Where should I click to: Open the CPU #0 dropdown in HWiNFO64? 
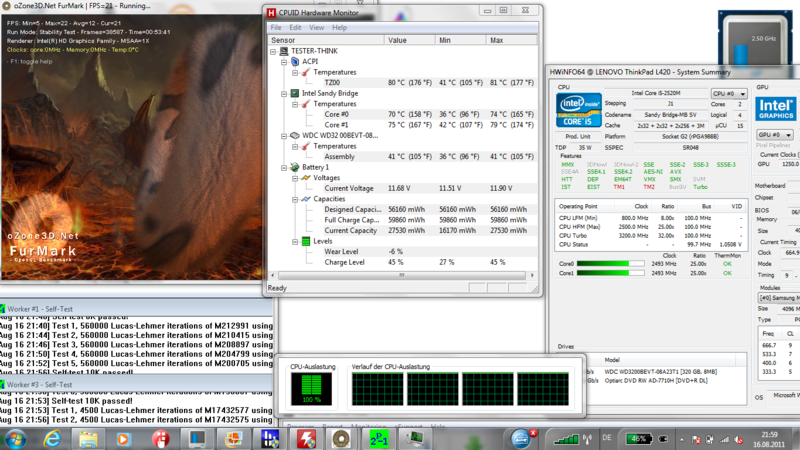(x=729, y=93)
